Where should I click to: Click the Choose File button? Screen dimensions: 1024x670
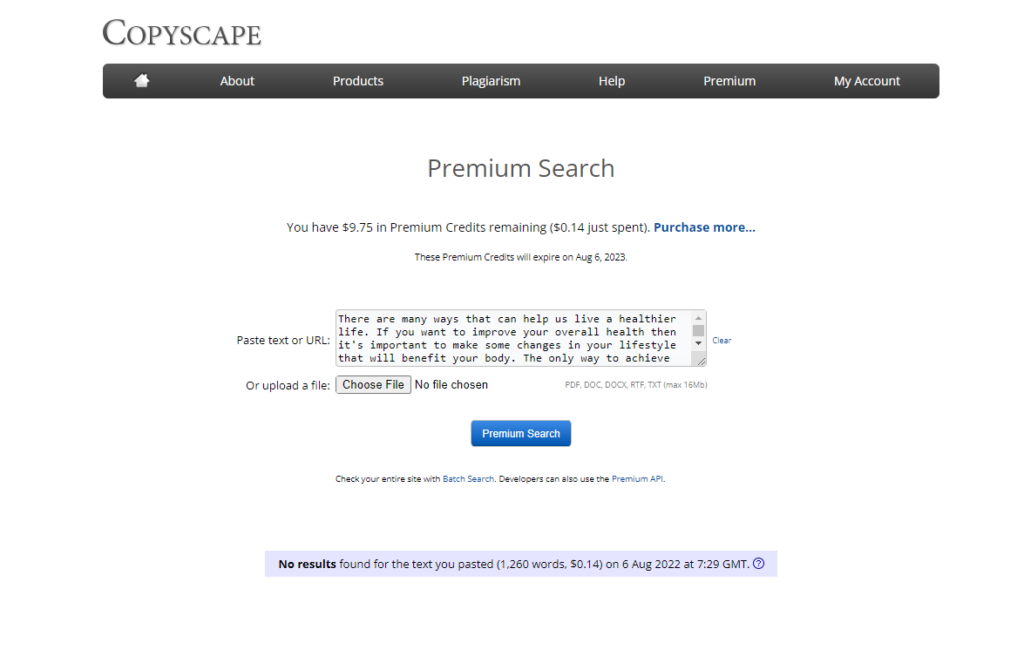pos(374,385)
